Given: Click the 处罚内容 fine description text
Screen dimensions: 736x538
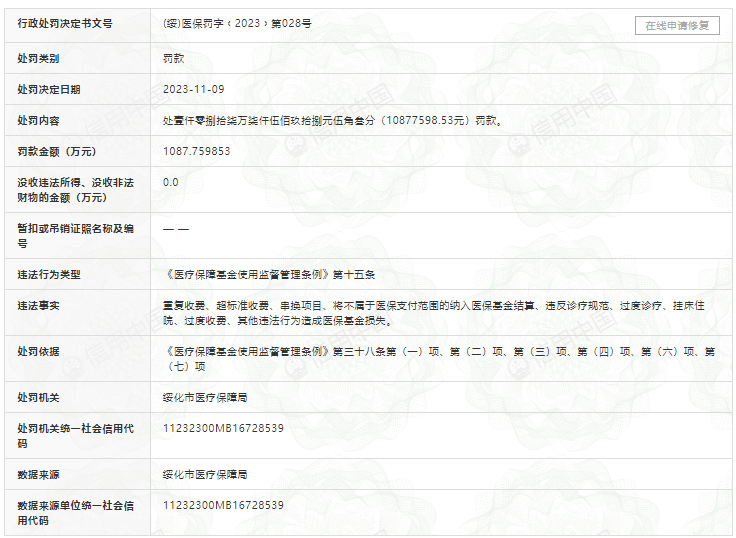Looking at the screenshot, I should [x=332, y=120].
